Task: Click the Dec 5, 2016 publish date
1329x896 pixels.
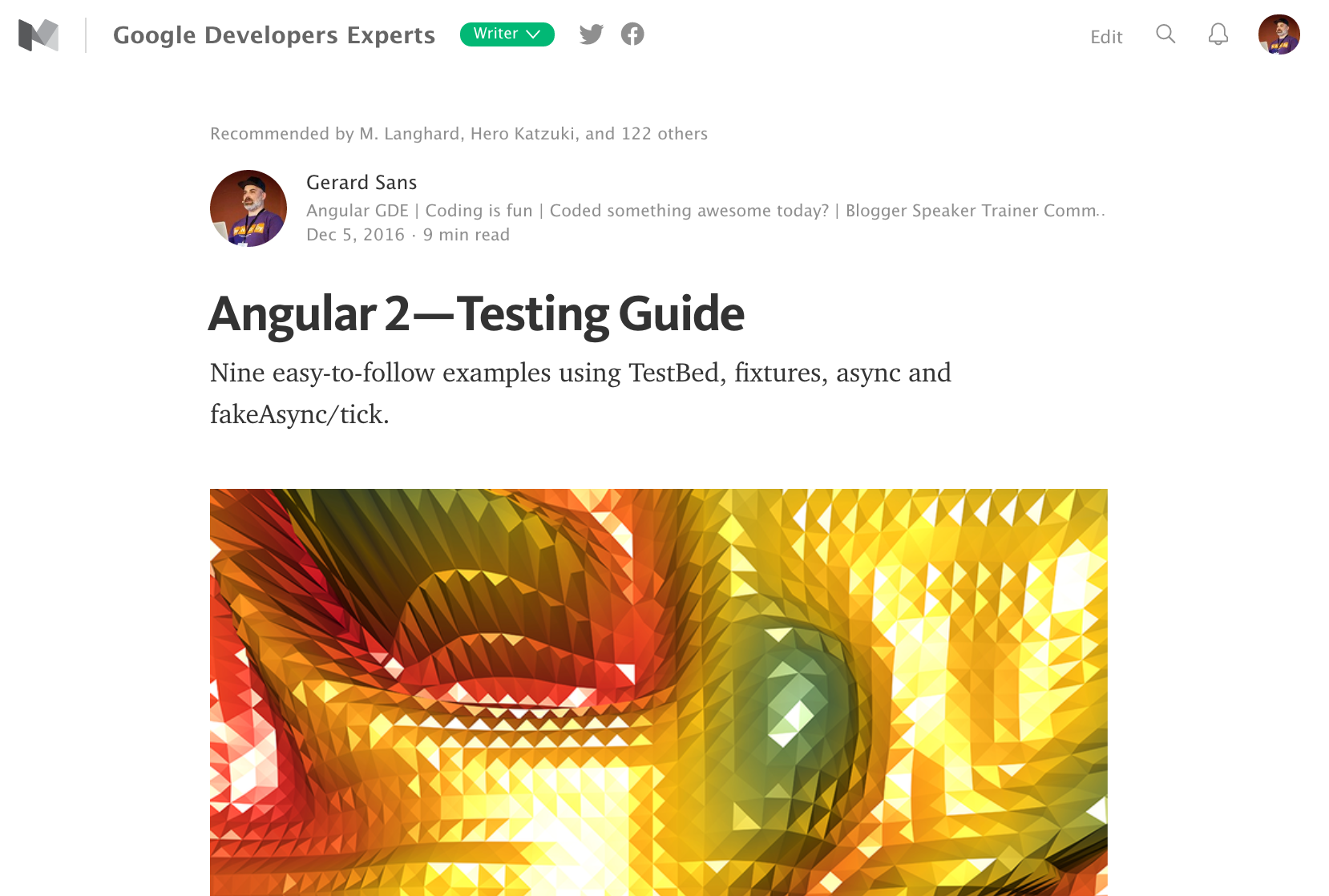Action: click(x=355, y=235)
